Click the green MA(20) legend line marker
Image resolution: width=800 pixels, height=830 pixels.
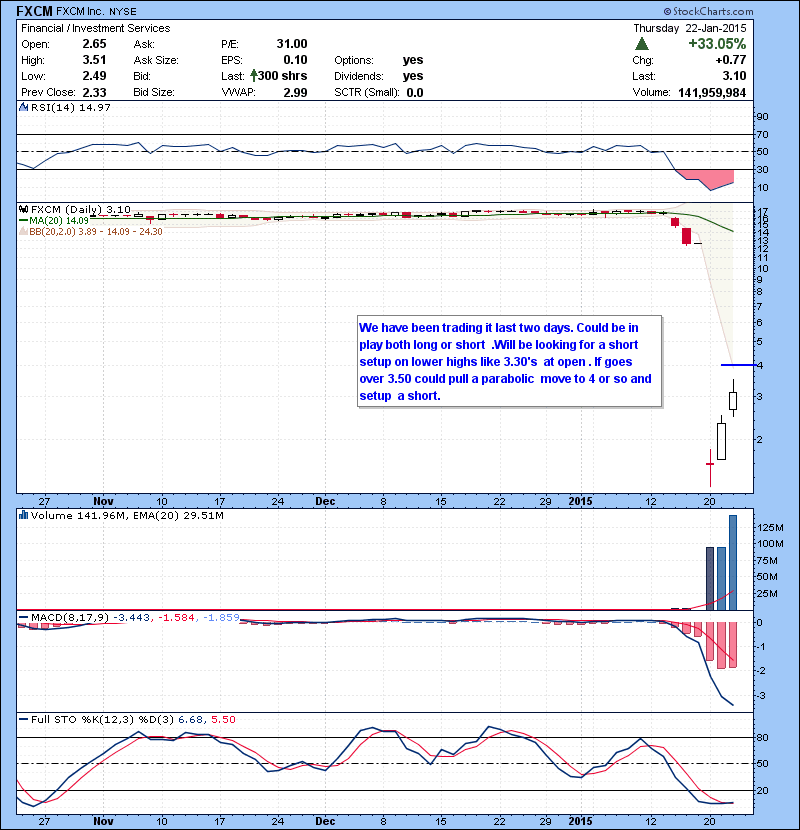click(x=23, y=220)
